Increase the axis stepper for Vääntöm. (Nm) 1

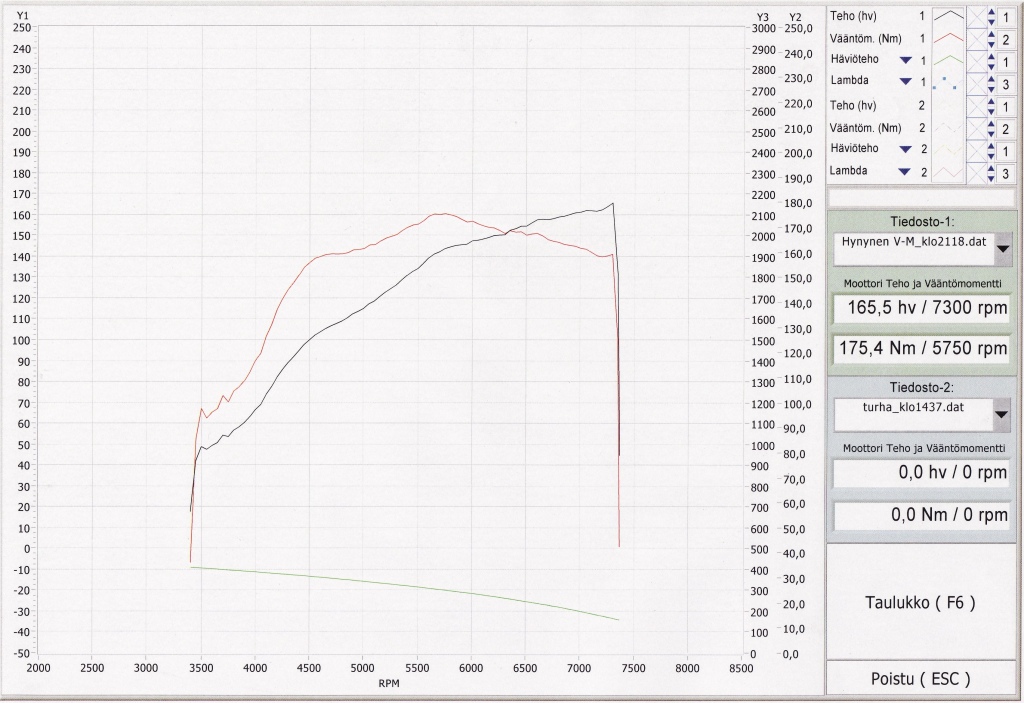(x=991, y=33)
